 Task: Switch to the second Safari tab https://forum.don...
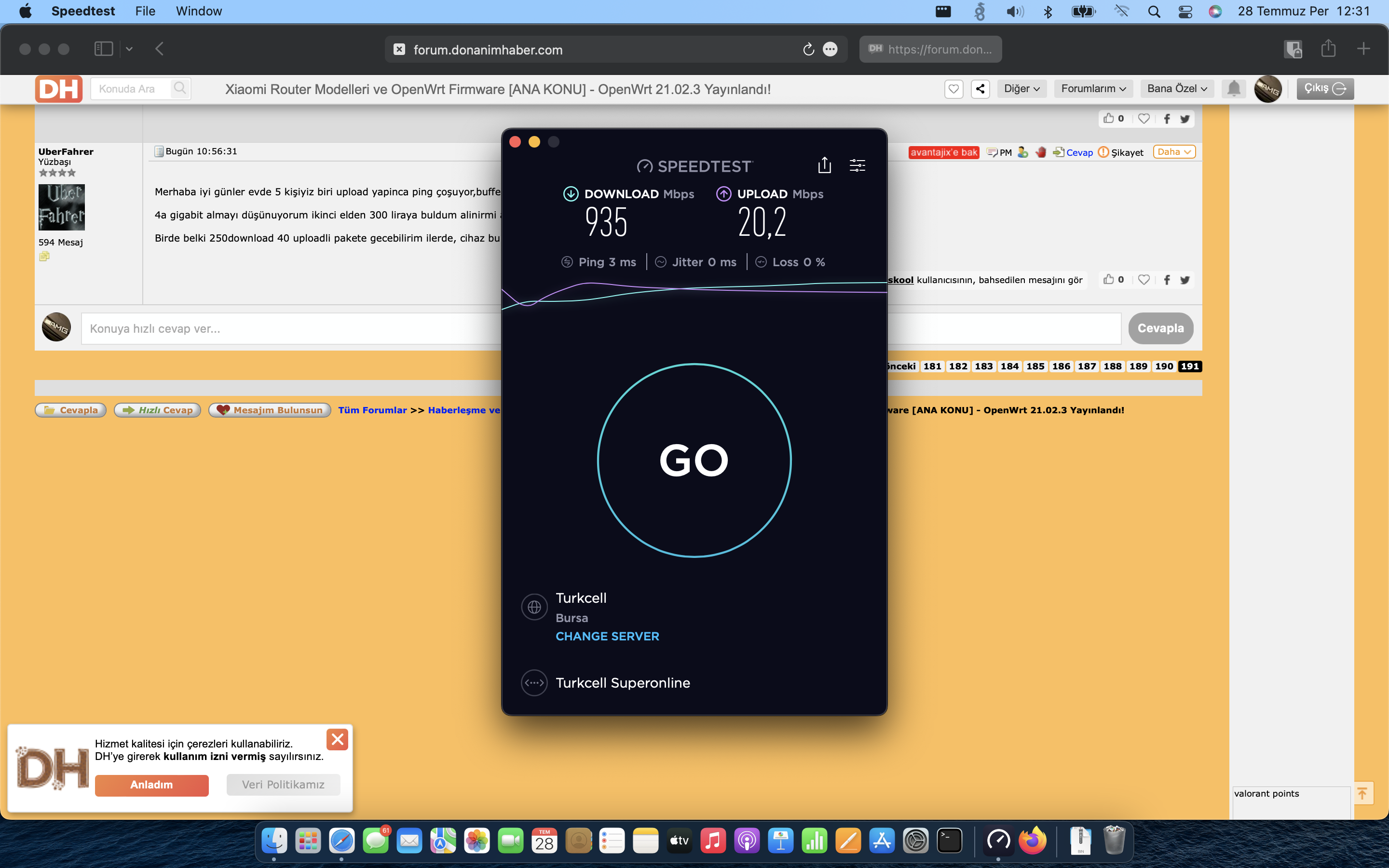click(x=930, y=49)
